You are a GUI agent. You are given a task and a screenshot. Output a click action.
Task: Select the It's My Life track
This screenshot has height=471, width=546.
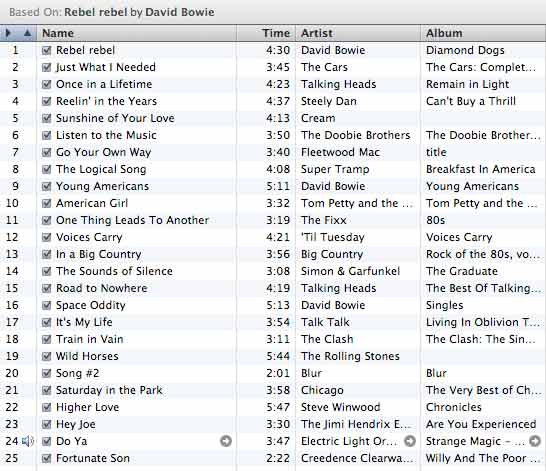[x=84, y=322]
